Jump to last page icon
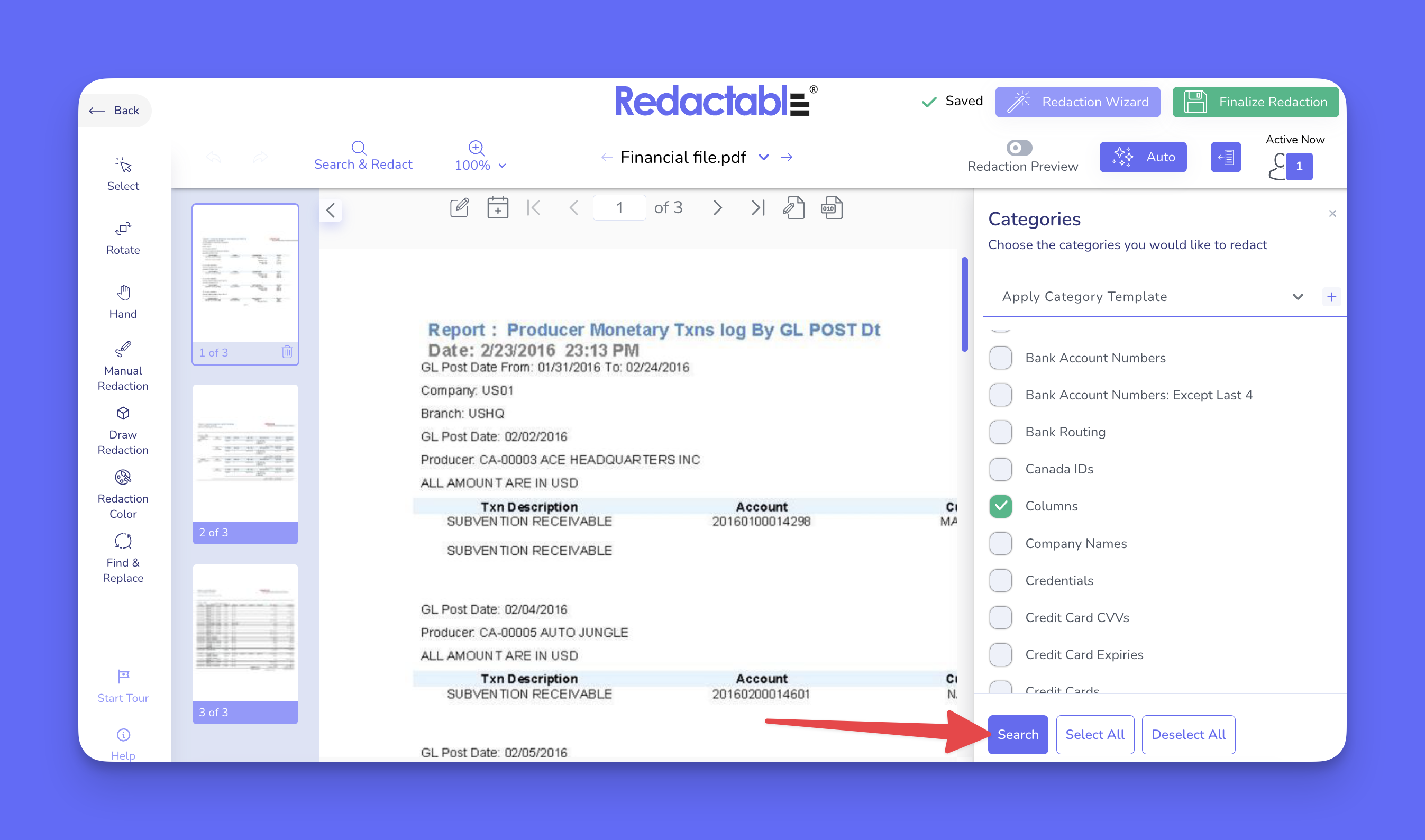Viewport: 1425px width, 840px height. pyautogui.click(x=757, y=208)
